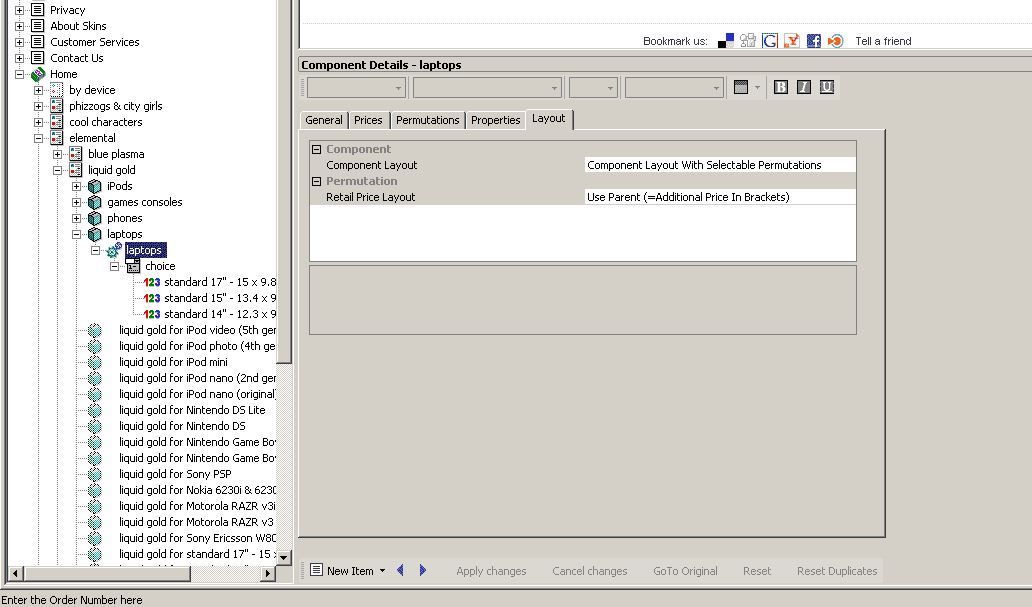Click the blue next item arrow
1032x607 pixels.
click(423, 570)
